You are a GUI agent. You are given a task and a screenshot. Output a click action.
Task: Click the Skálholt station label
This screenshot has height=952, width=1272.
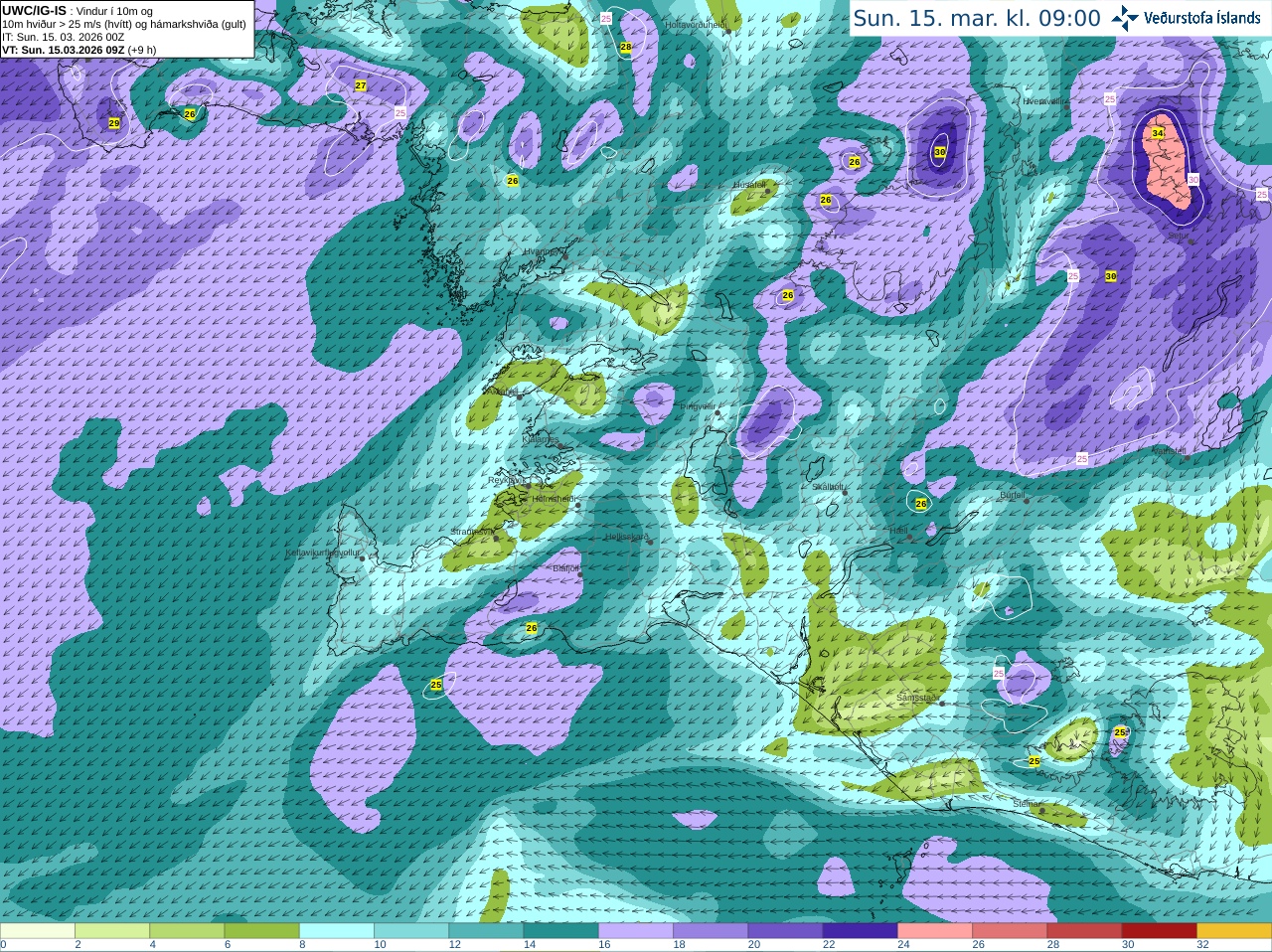coord(828,487)
